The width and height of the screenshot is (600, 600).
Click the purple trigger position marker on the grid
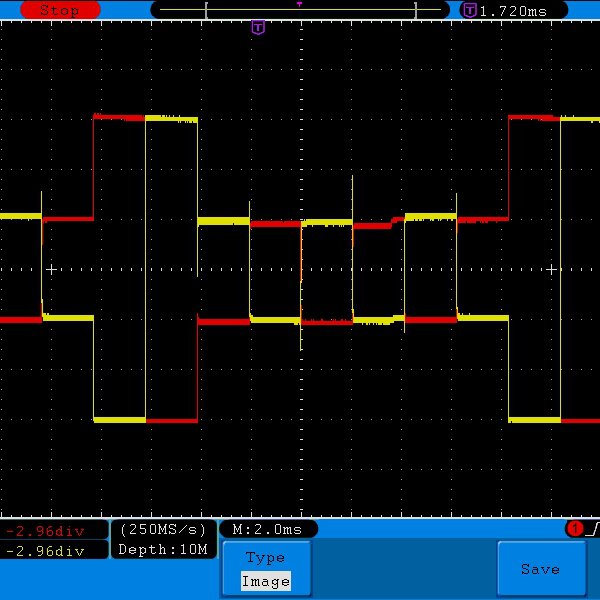[x=258, y=28]
